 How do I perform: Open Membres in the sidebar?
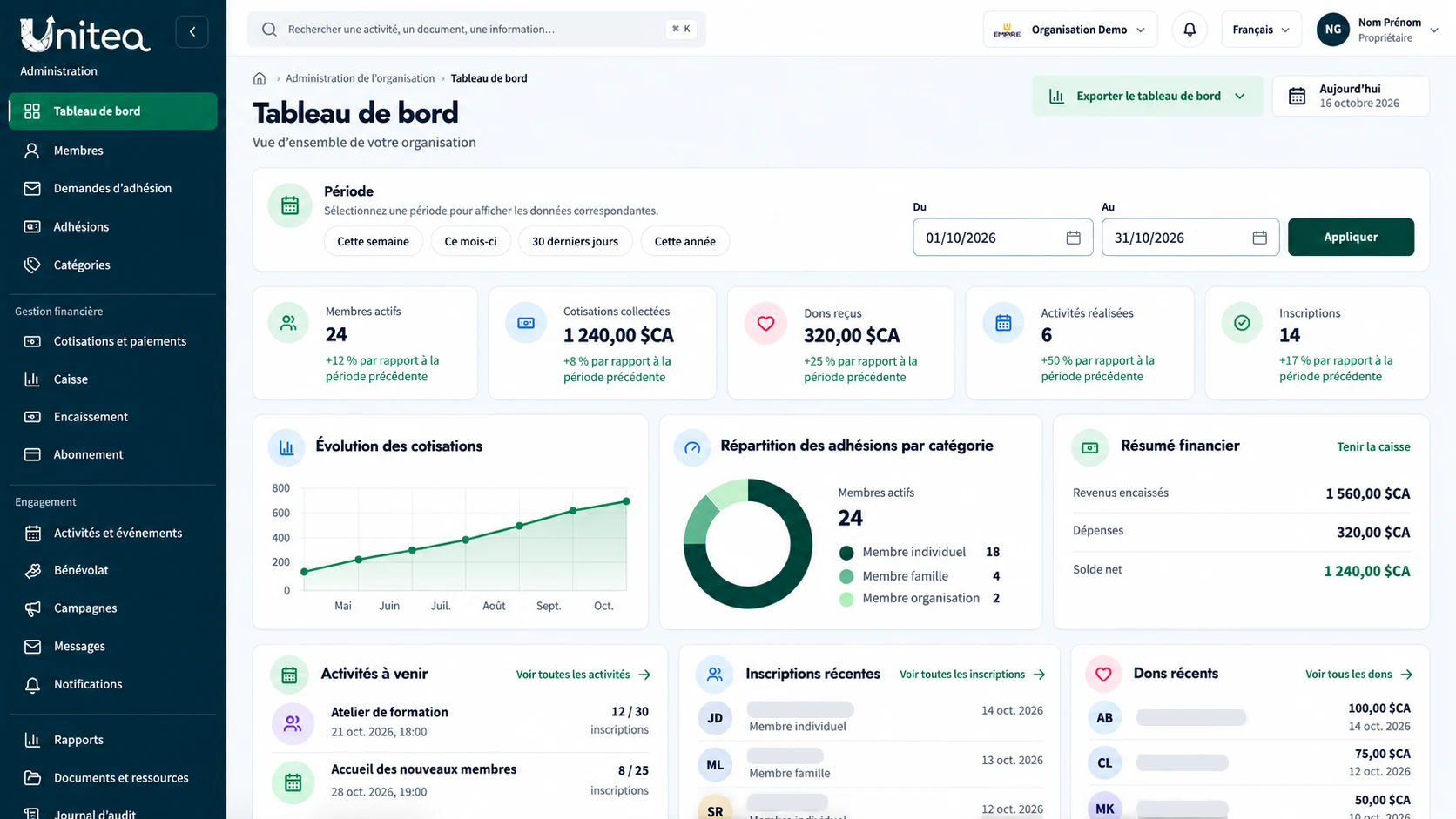113,151
